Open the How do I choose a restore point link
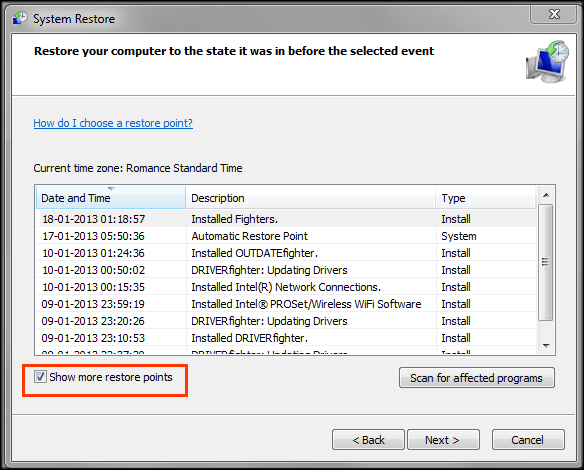Image resolution: width=584 pixels, height=470 pixels. pyautogui.click(x=113, y=123)
